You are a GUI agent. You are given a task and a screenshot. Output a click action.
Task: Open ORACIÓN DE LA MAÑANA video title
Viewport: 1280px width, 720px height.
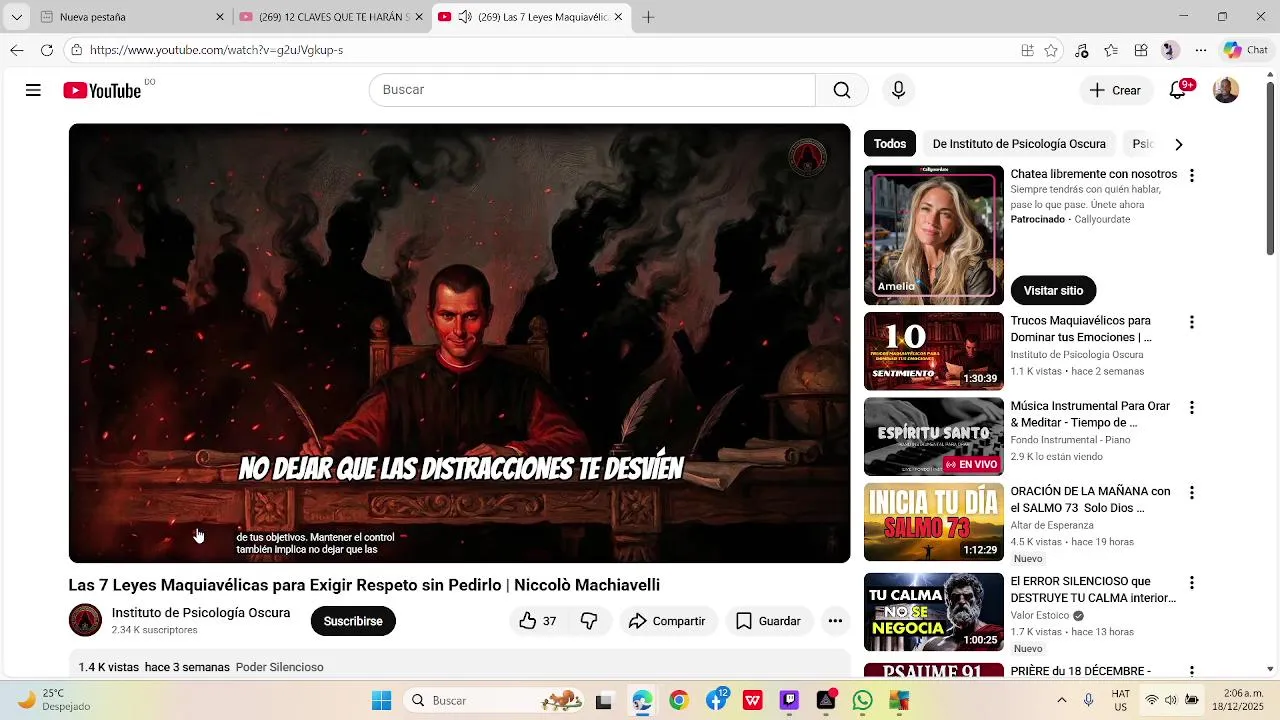(1090, 499)
